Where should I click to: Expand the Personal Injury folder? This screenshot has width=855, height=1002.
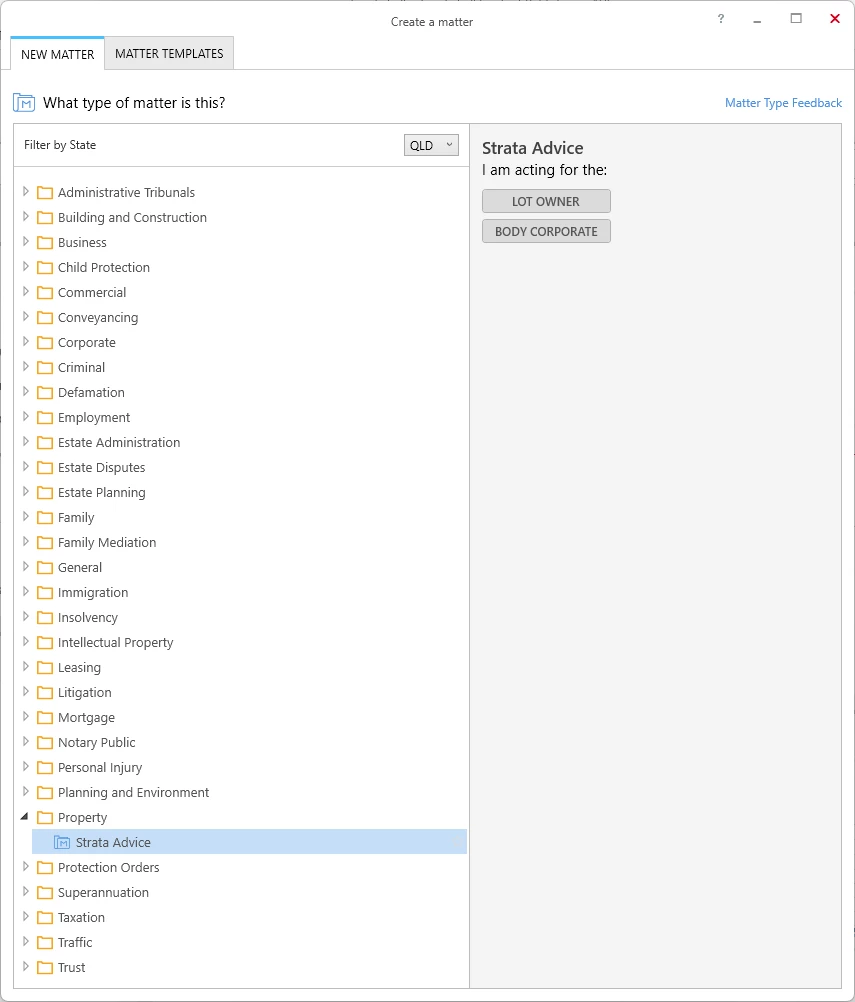click(x=26, y=767)
